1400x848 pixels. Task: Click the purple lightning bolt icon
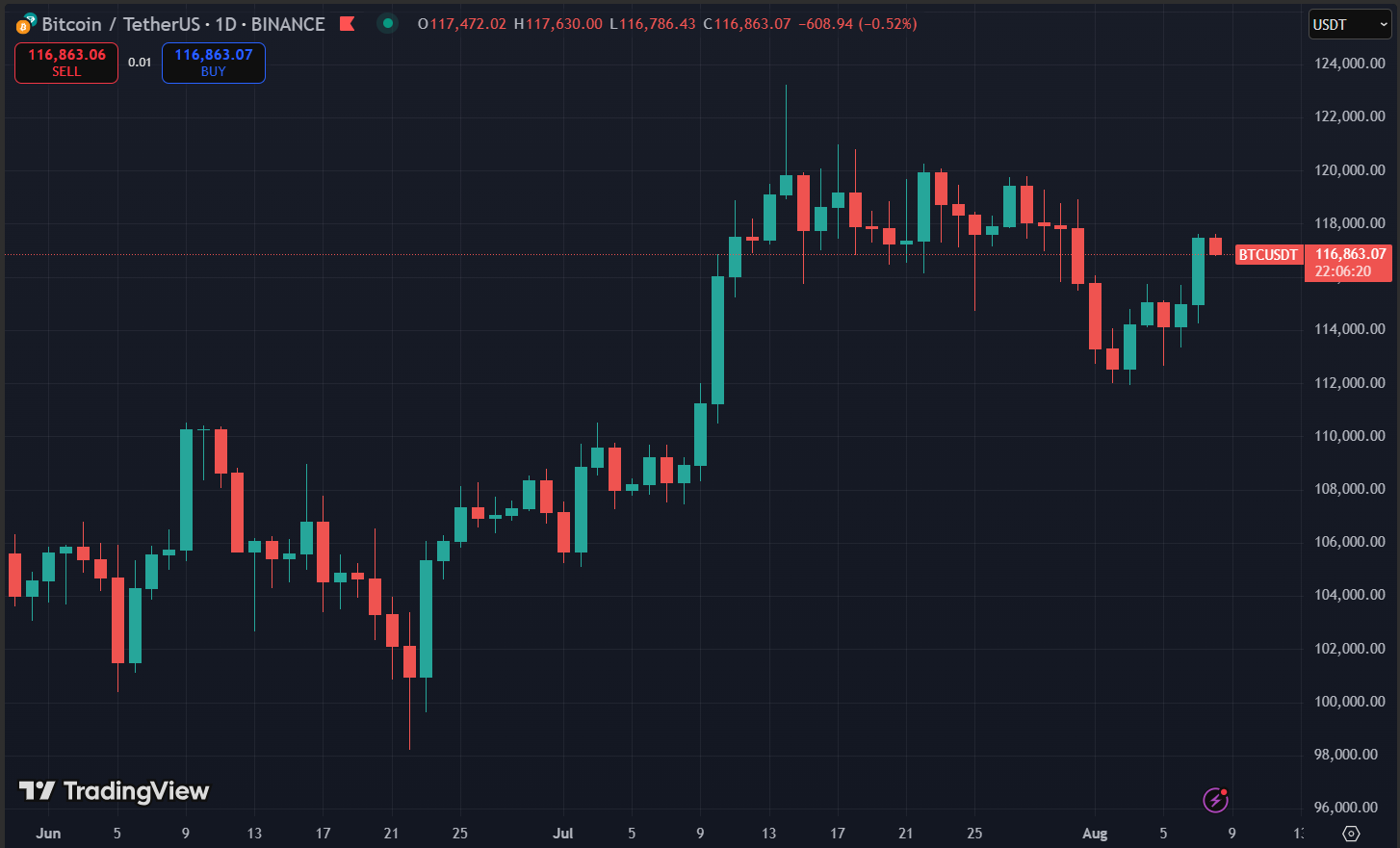(x=1215, y=799)
